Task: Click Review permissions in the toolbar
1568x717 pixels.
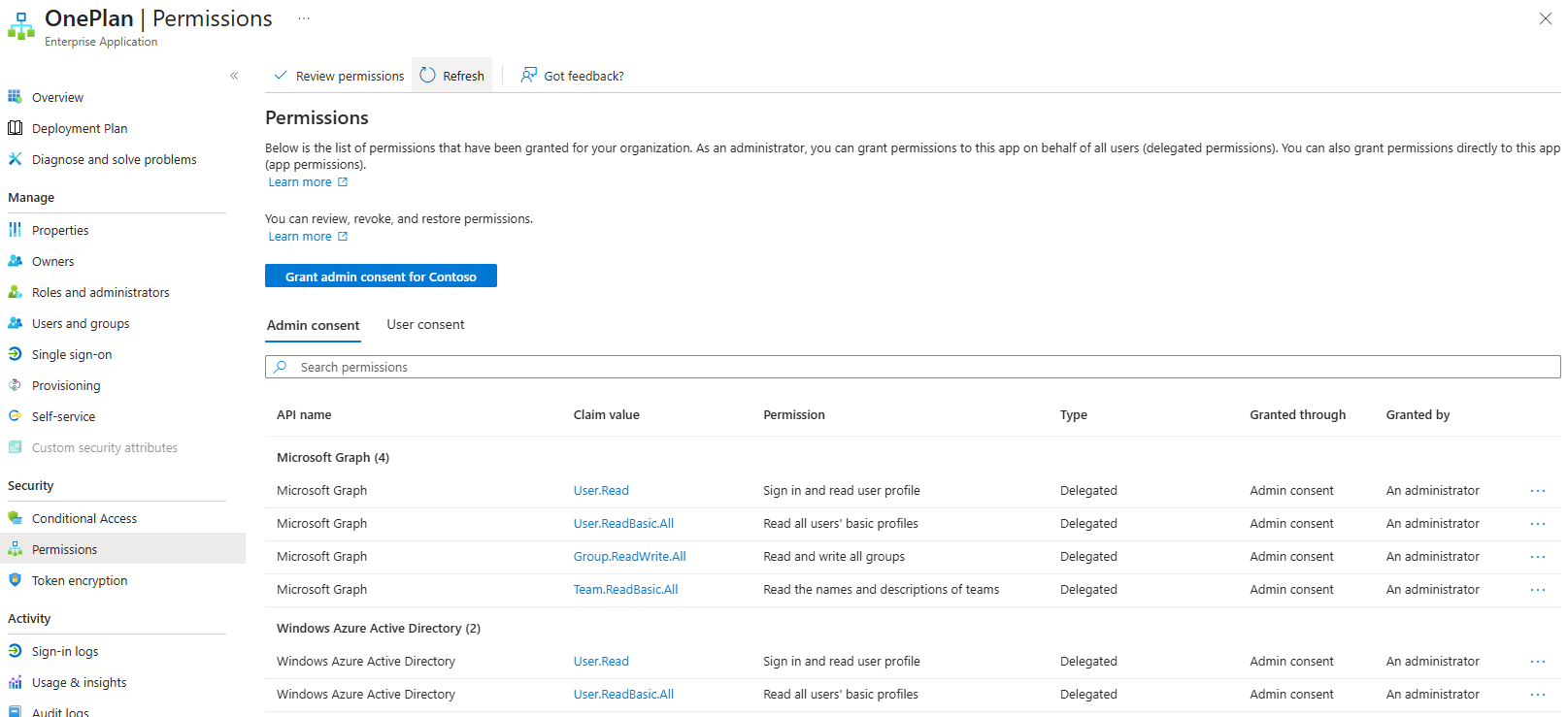Action: coord(339,76)
